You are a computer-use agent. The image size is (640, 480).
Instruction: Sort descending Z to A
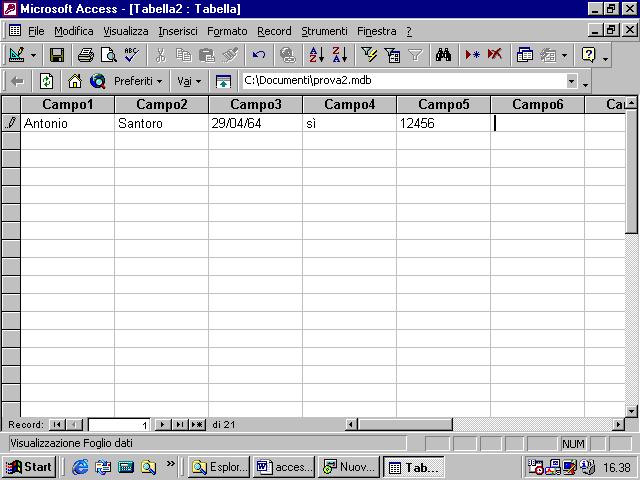[340, 55]
